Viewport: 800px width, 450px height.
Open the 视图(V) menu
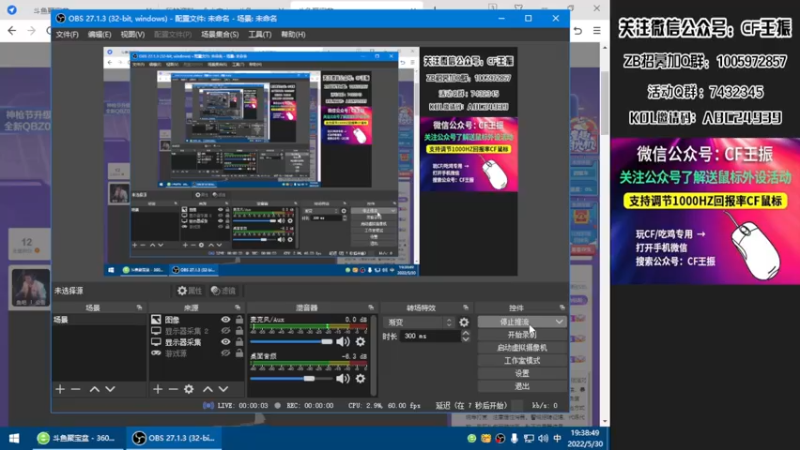click(133, 34)
